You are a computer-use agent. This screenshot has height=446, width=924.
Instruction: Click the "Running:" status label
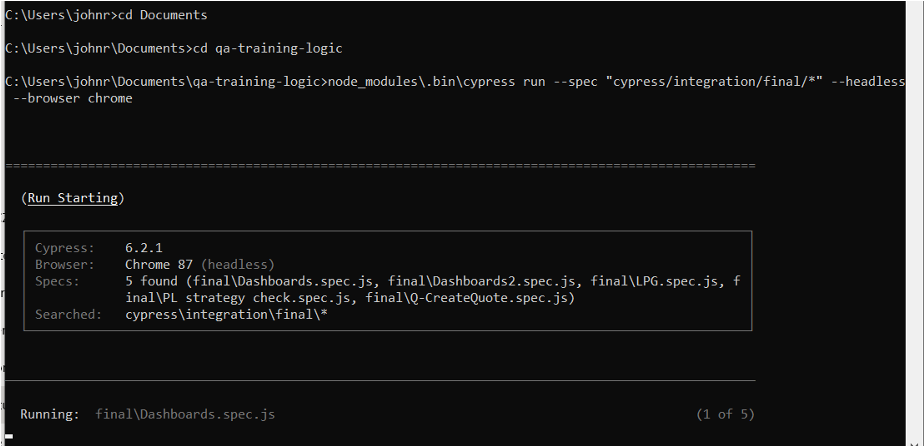[x=50, y=414]
